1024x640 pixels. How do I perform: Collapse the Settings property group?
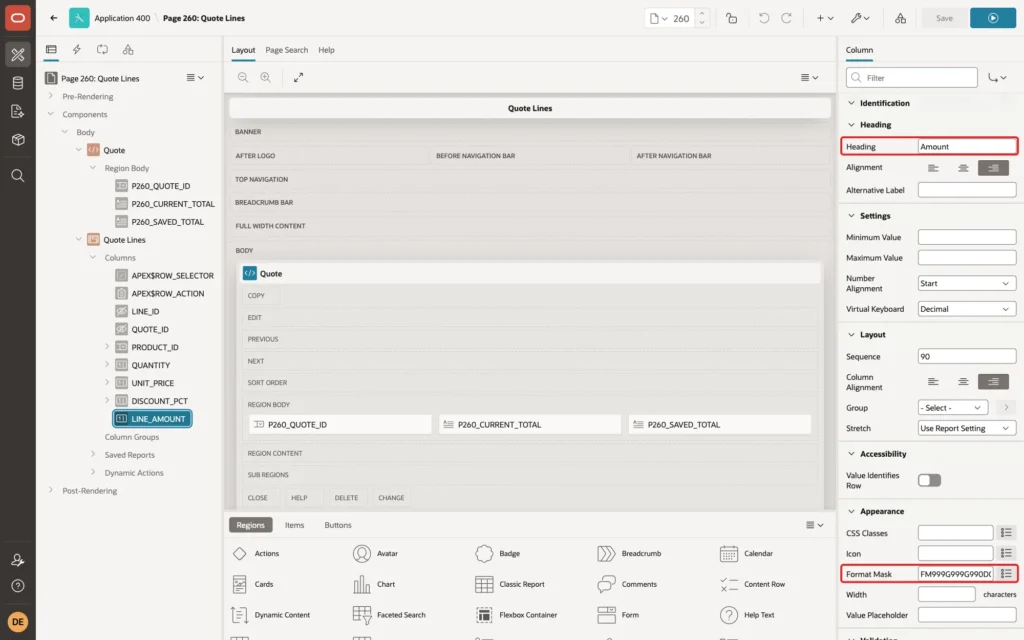point(851,216)
